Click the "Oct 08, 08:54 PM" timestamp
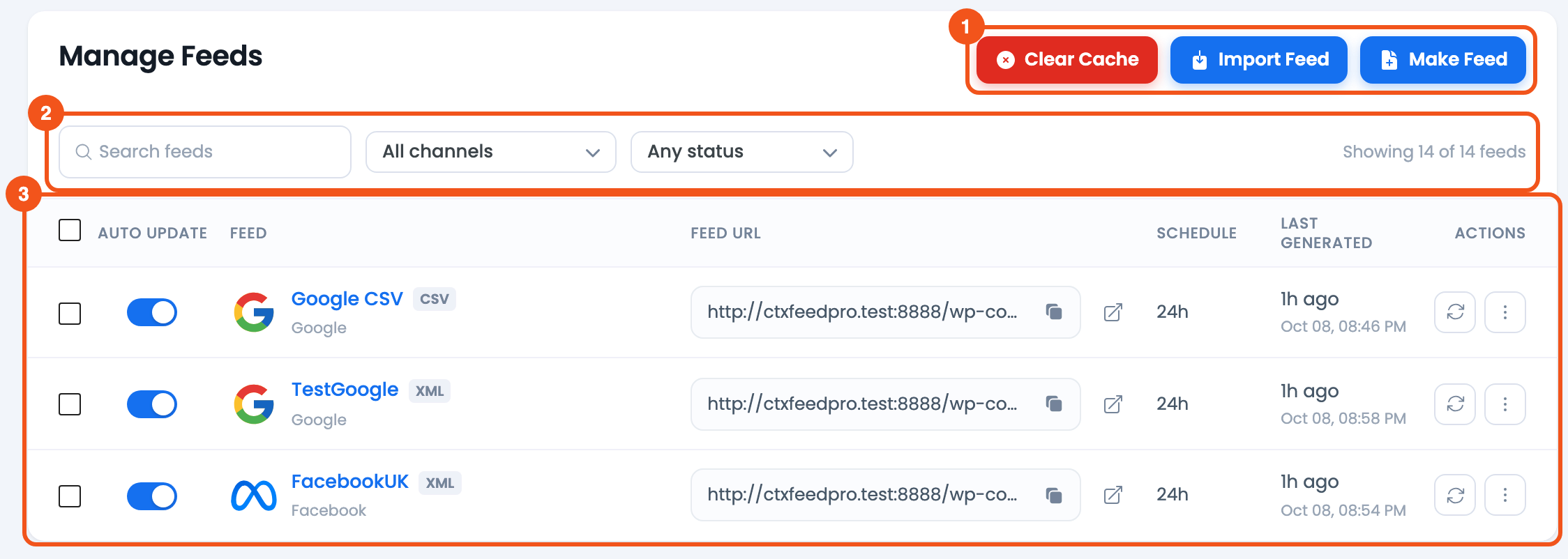 pyautogui.click(x=1343, y=510)
